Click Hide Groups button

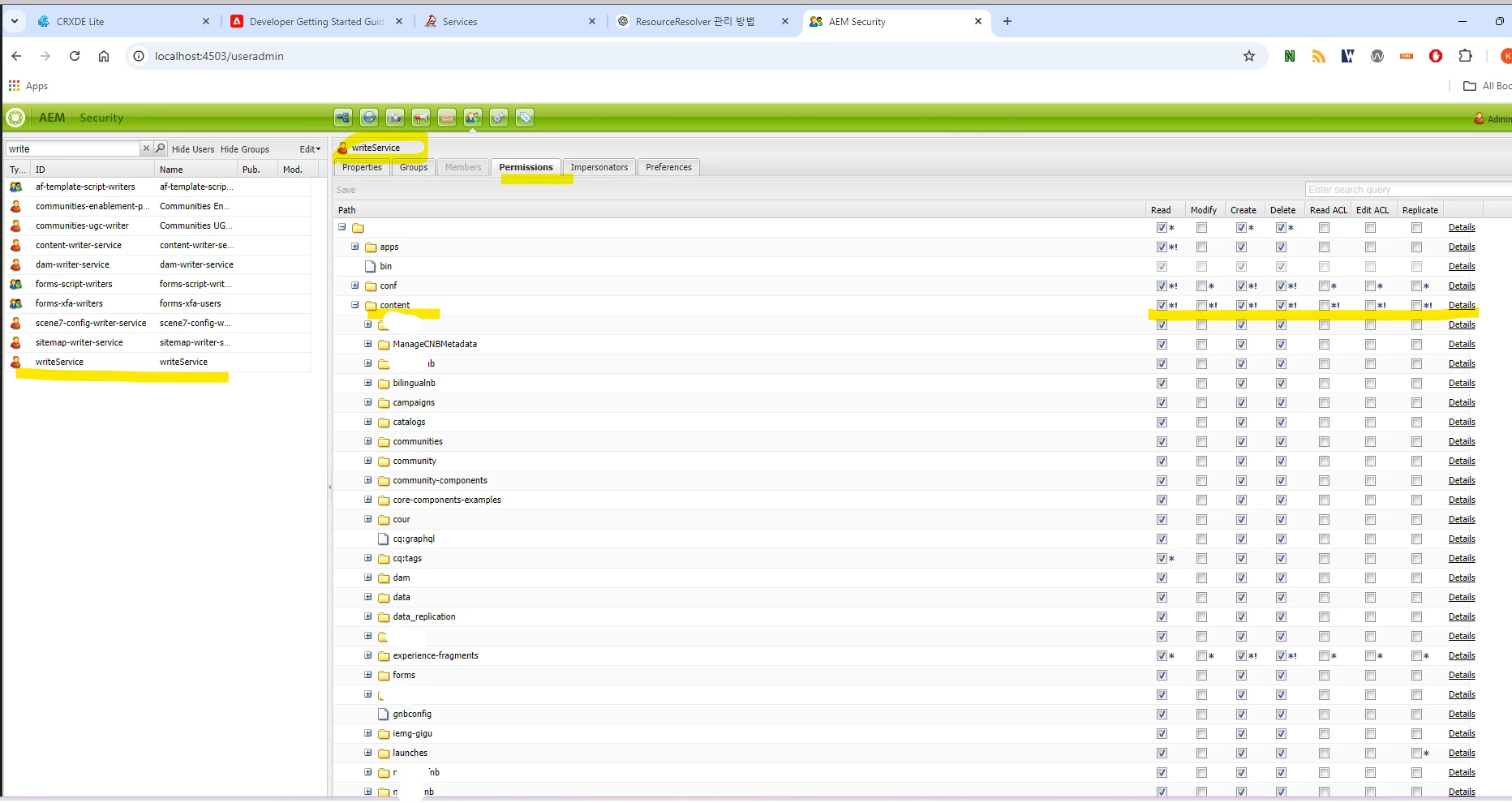pos(245,149)
